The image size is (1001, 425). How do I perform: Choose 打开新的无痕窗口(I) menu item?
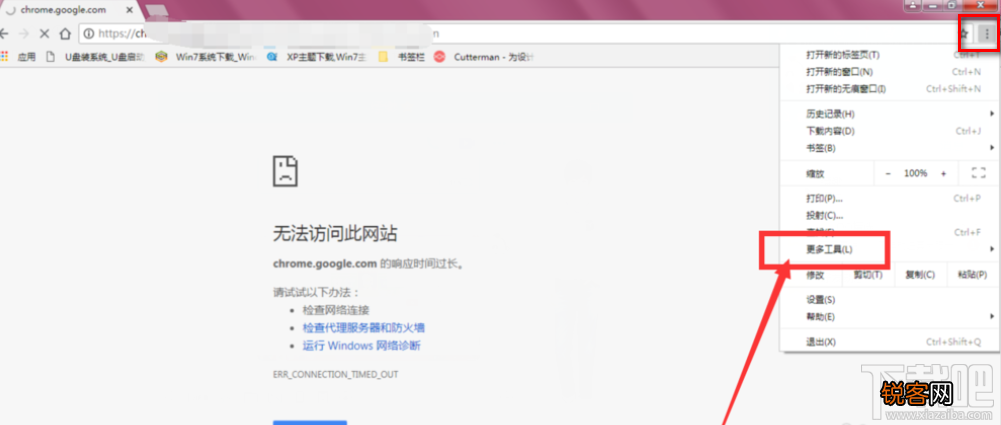(888, 89)
